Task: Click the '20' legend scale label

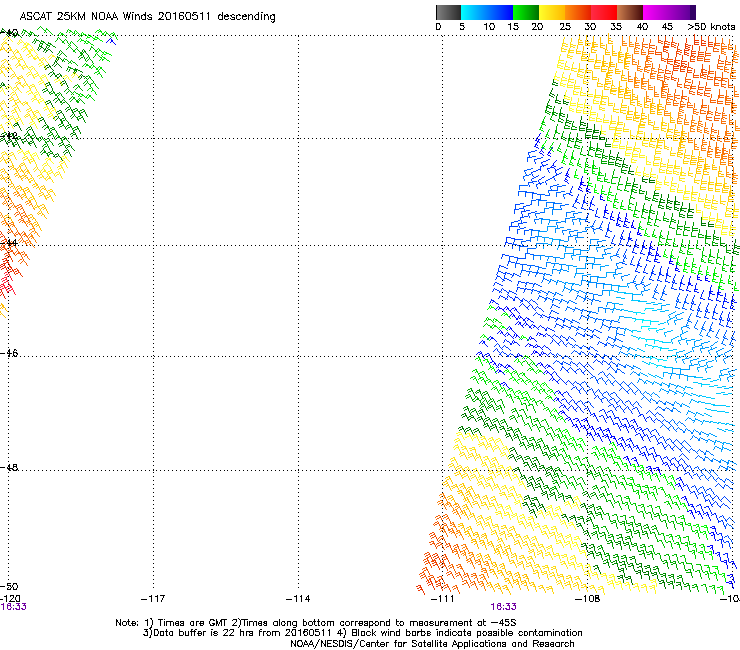Action: (537, 27)
